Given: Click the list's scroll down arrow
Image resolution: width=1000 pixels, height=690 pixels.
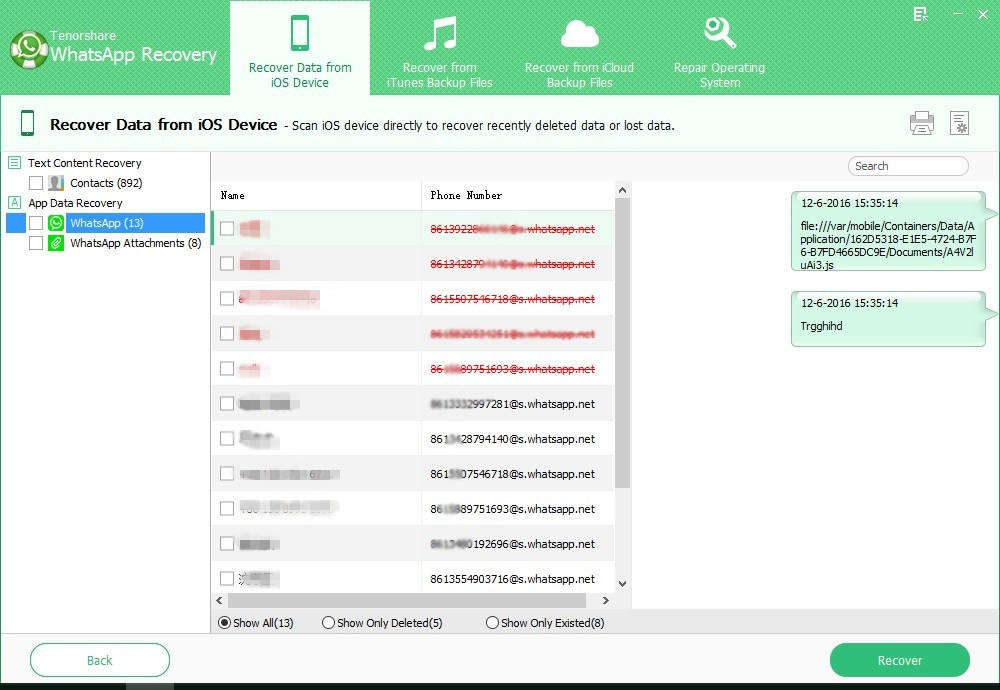Looking at the screenshot, I should point(622,583).
